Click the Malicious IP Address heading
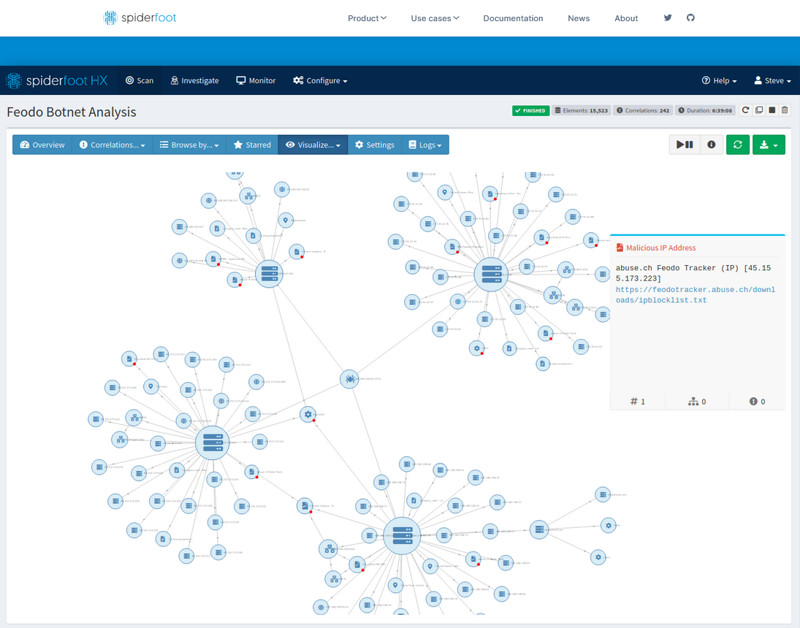The width and height of the screenshot is (800, 628). (x=661, y=248)
